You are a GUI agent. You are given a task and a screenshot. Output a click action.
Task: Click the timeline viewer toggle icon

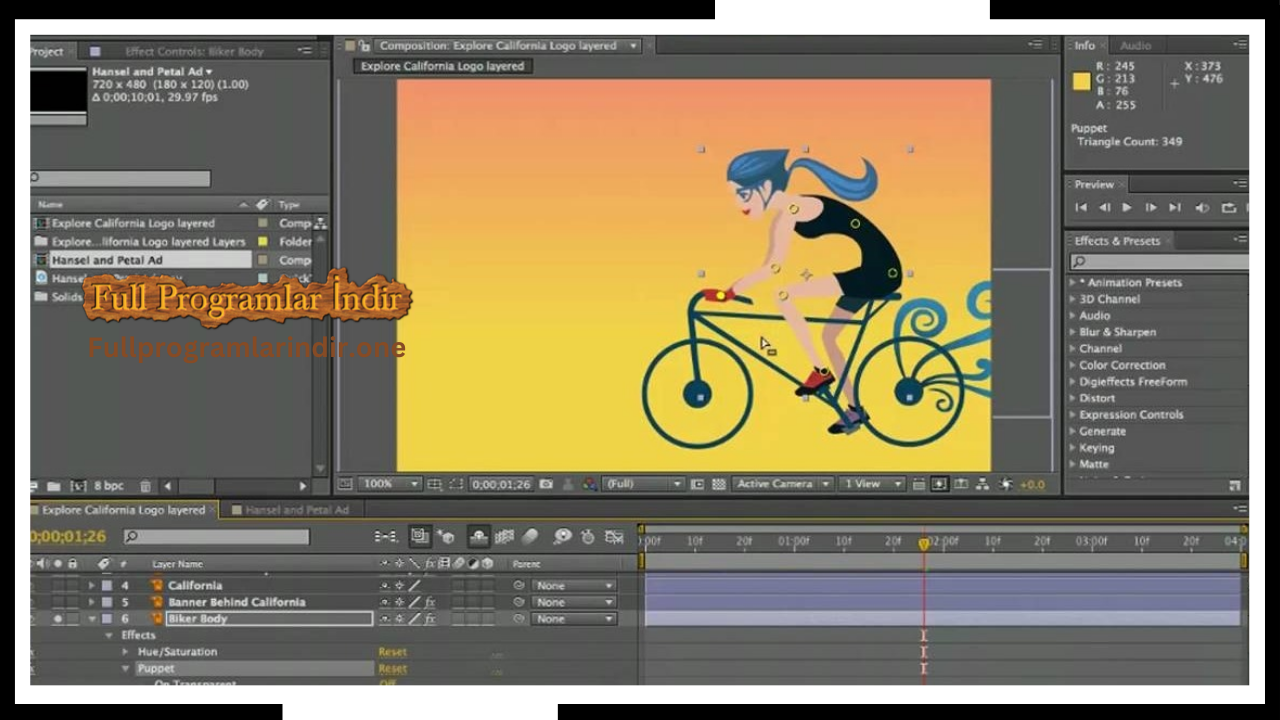pyautogui.click(x=960, y=484)
